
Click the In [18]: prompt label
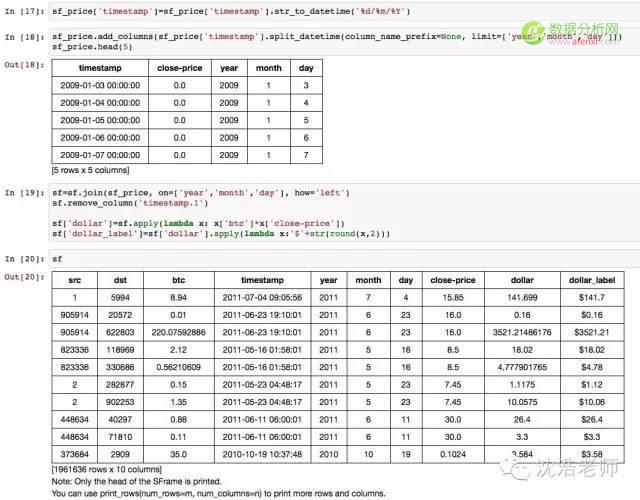(x=24, y=37)
